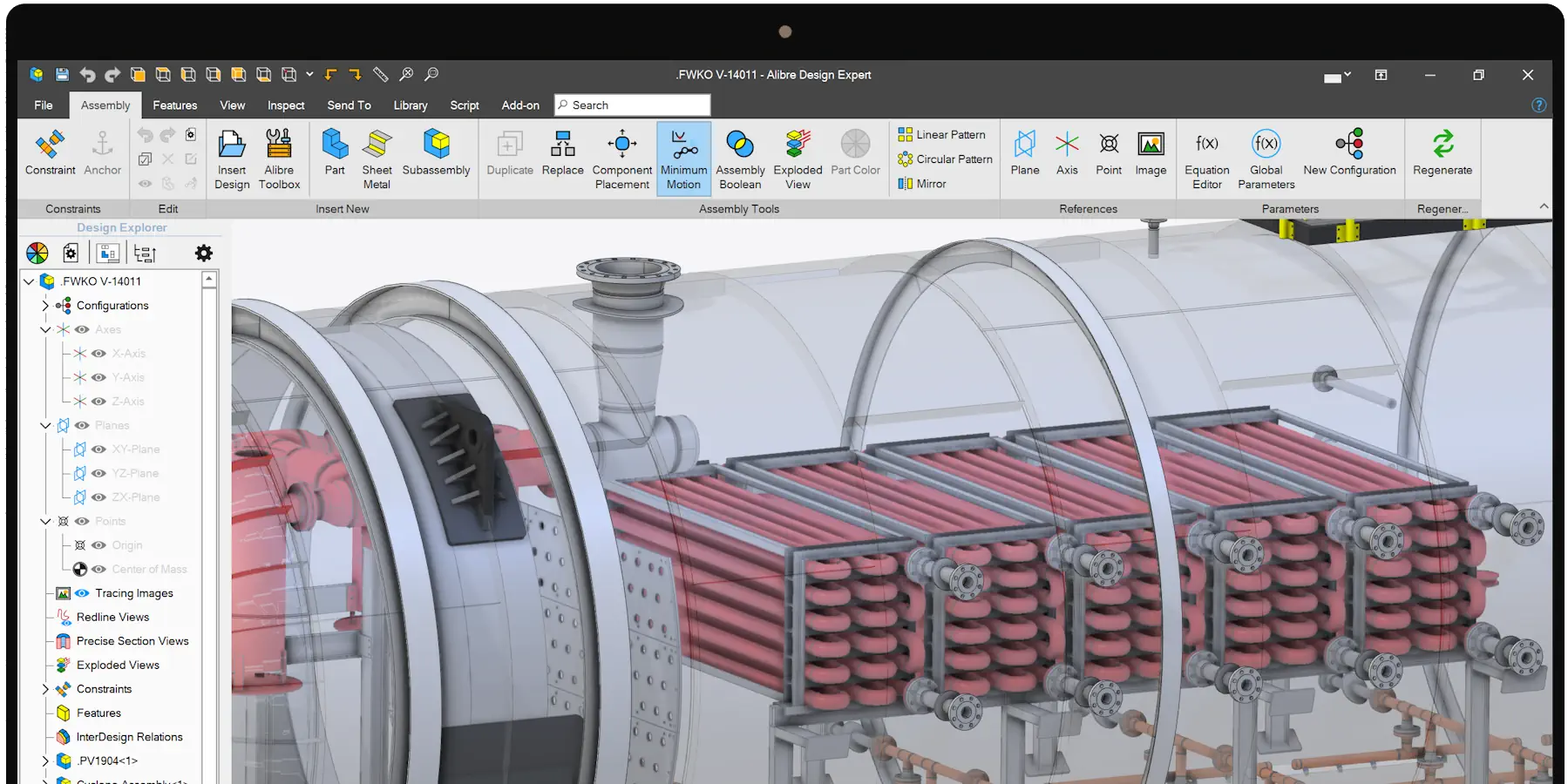Insert a new Sheet Metal part
The width and height of the screenshot is (1568, 784).
377,159
